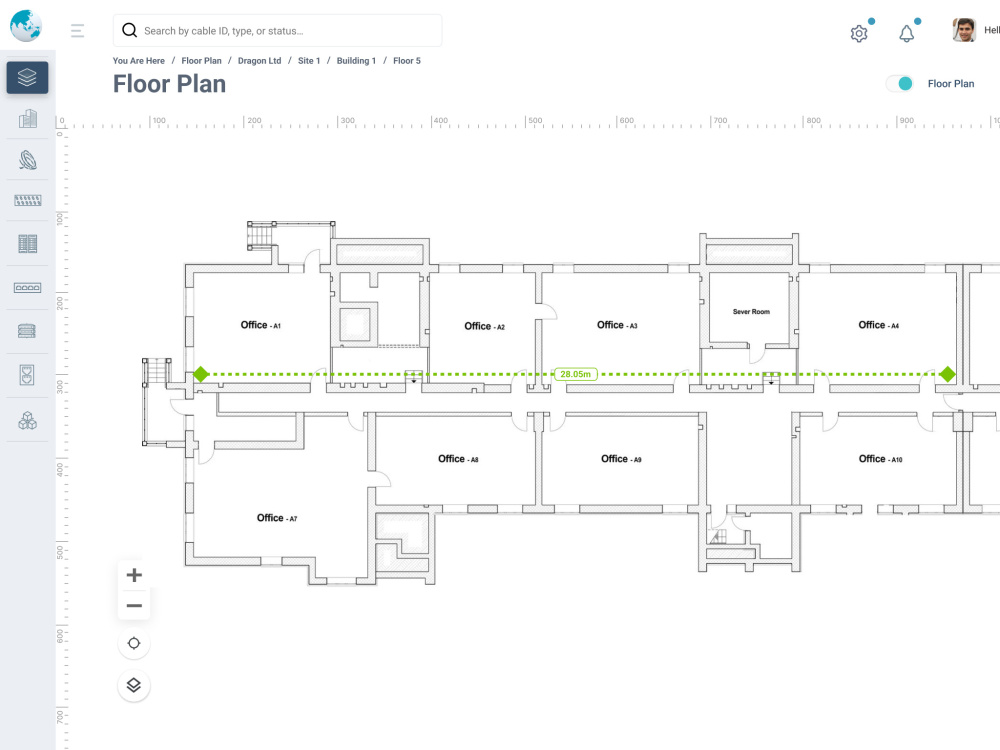Click Office - A8 room label
Viewport: 1000px width, 750px height.
[x=458, y=459]
